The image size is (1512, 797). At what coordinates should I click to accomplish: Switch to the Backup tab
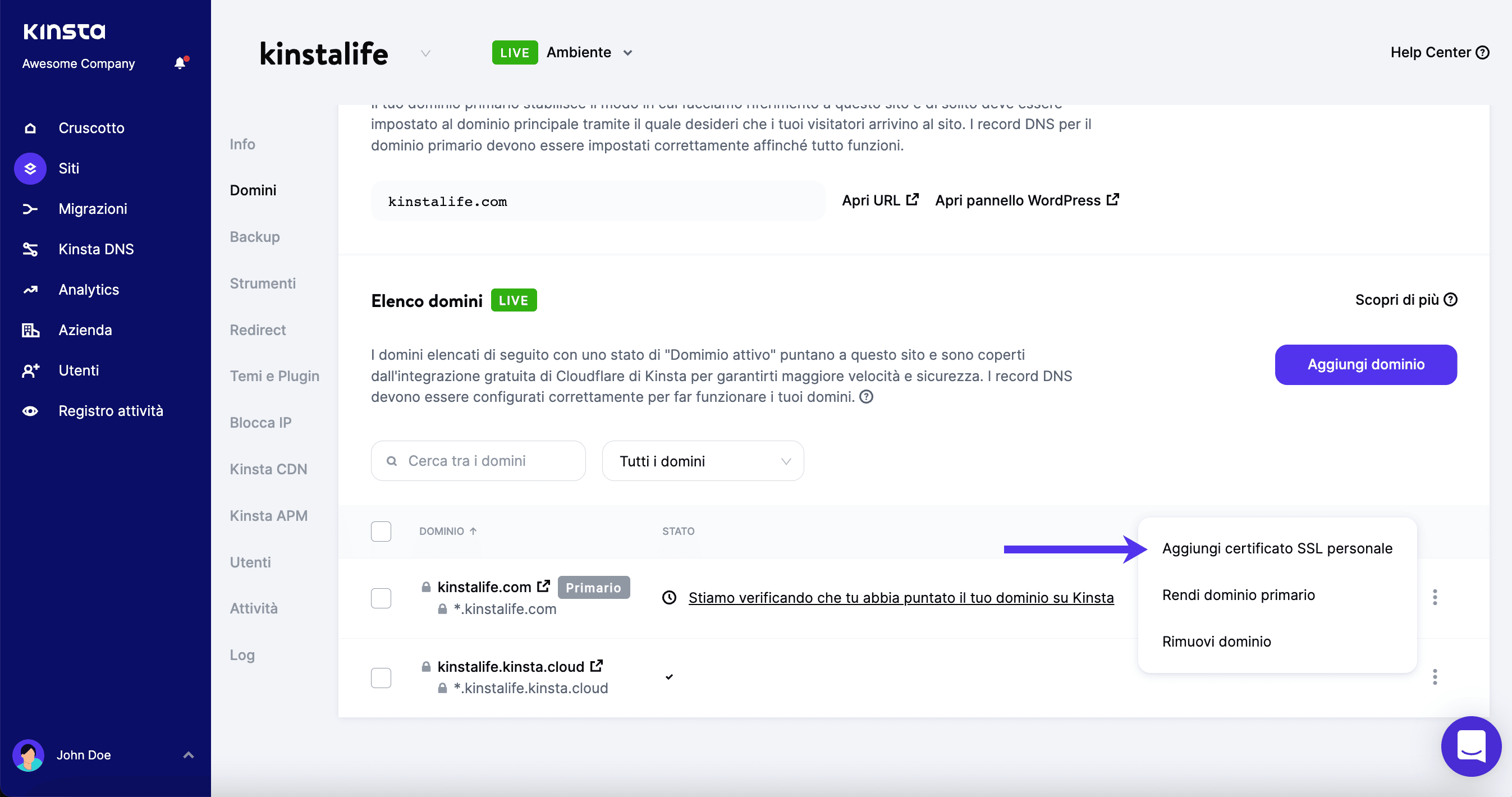tap(254, 236)
